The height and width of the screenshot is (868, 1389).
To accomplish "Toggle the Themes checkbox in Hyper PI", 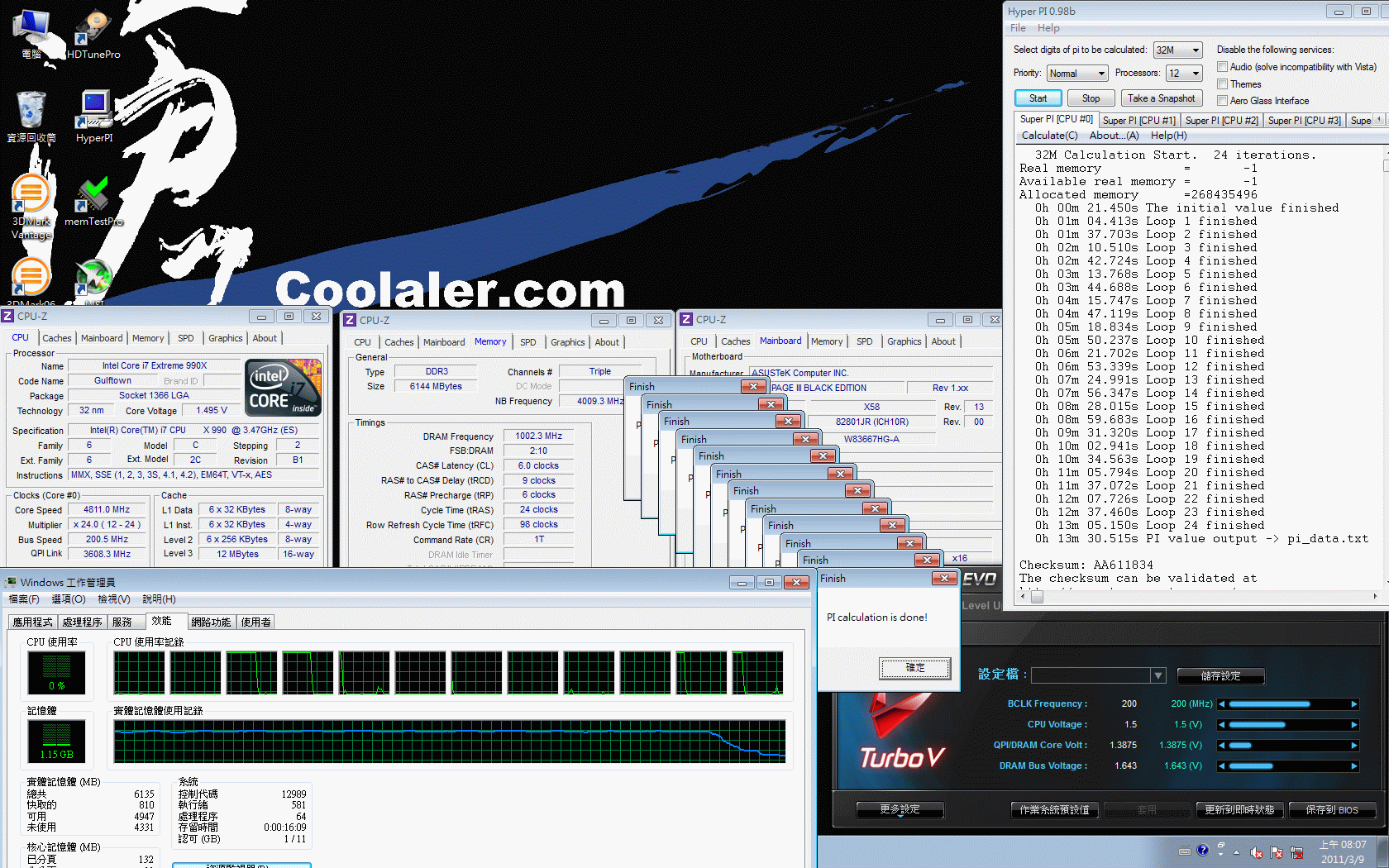I will [1222, 84].
